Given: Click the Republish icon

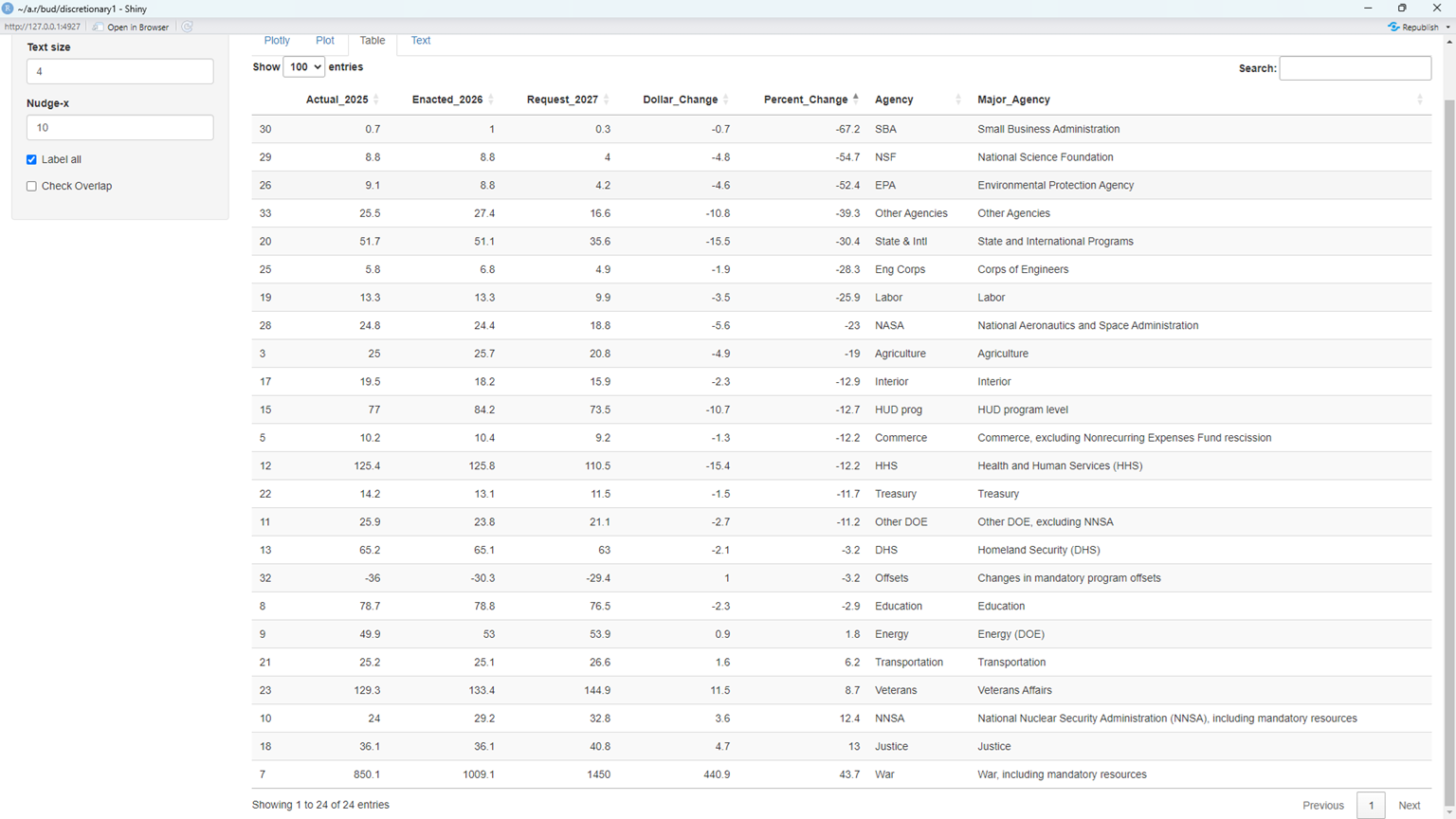Looking at the screenshot, I should click(1393, 27).
